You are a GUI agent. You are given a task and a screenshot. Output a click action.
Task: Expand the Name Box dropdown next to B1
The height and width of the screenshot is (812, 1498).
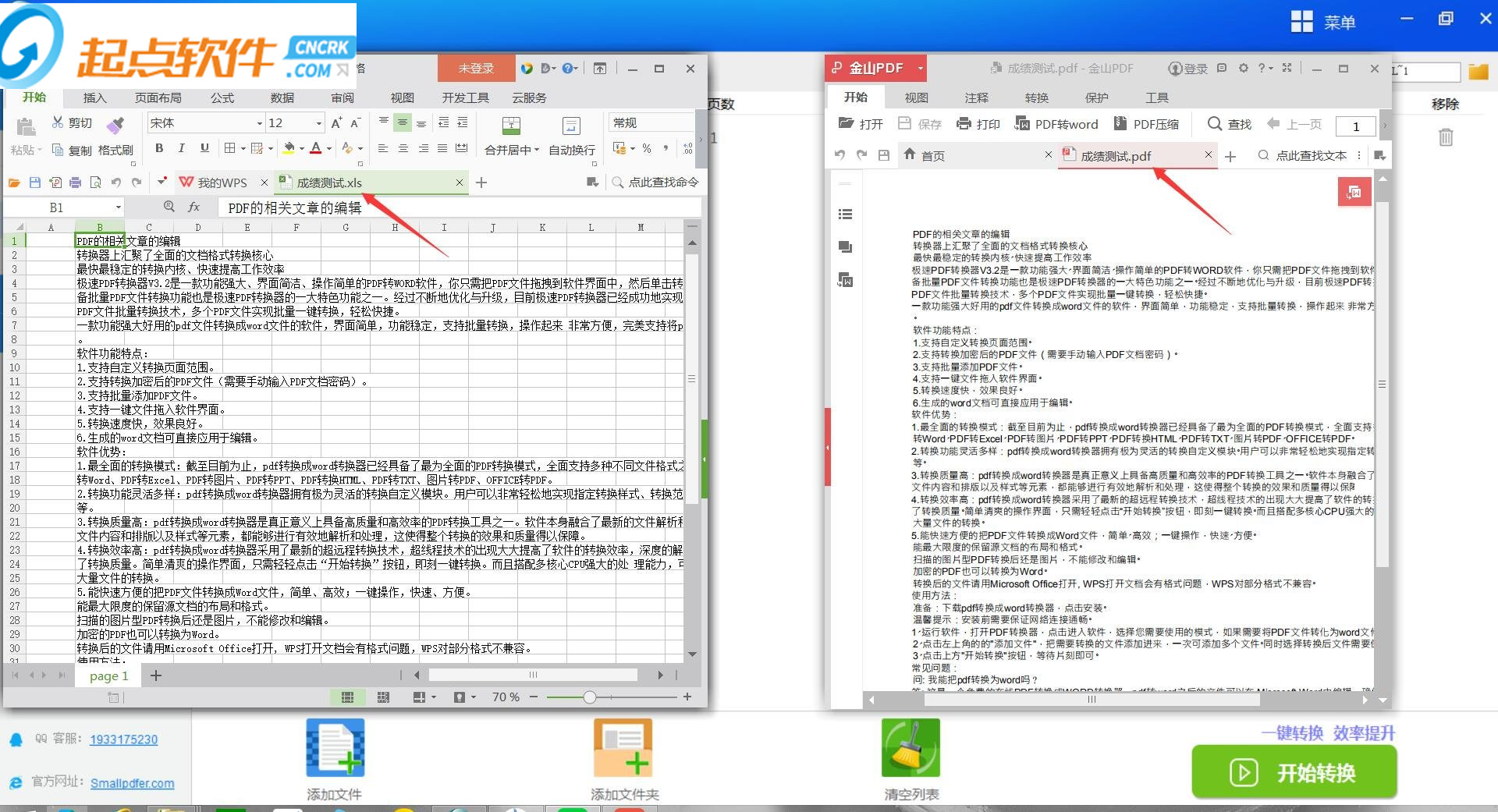click(119, 207)
